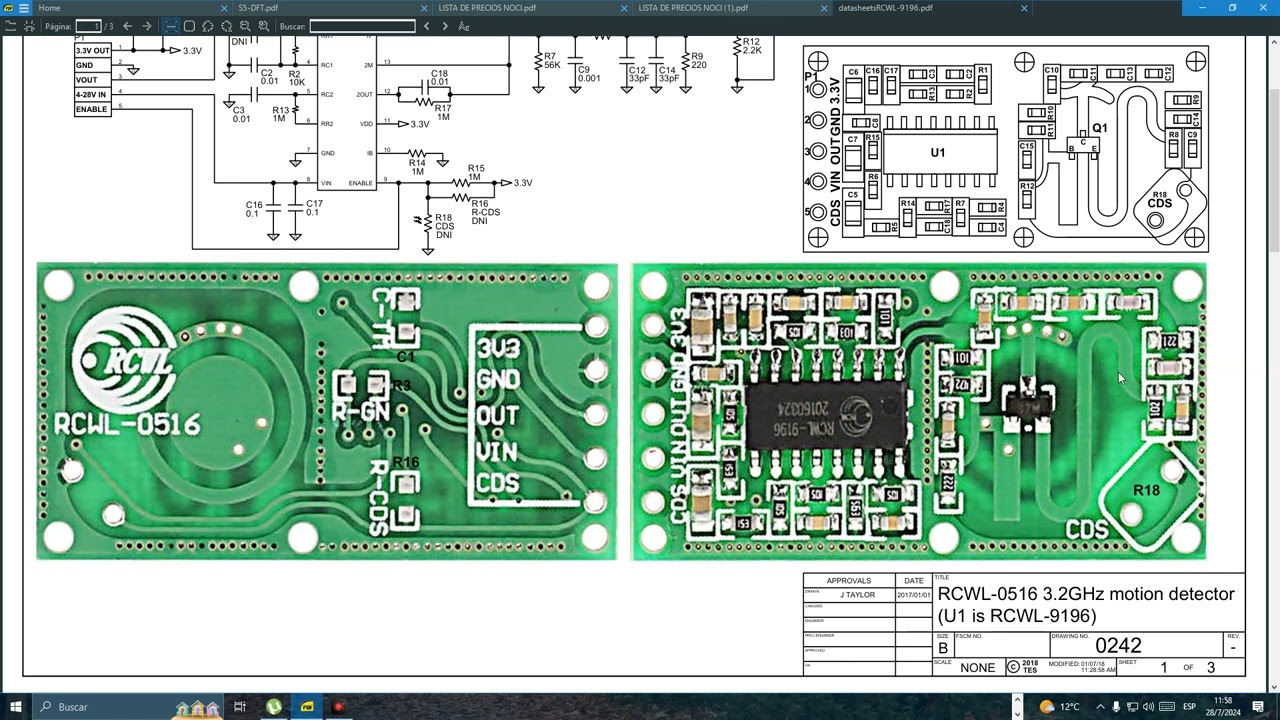Click the yellow app logo icon

click(8, 8)
